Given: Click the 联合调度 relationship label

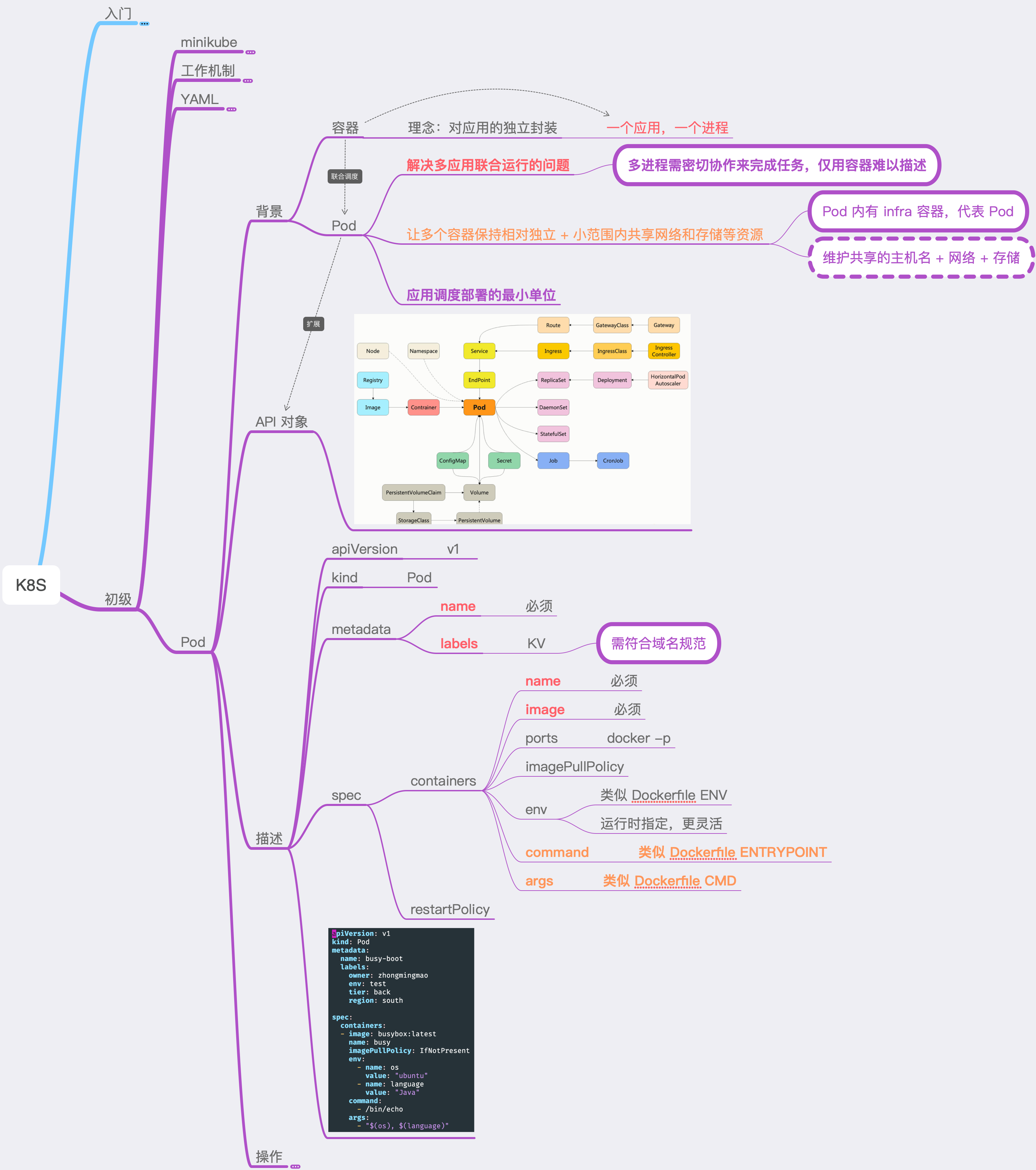Looking at the screenshot, I should [345, 176].
